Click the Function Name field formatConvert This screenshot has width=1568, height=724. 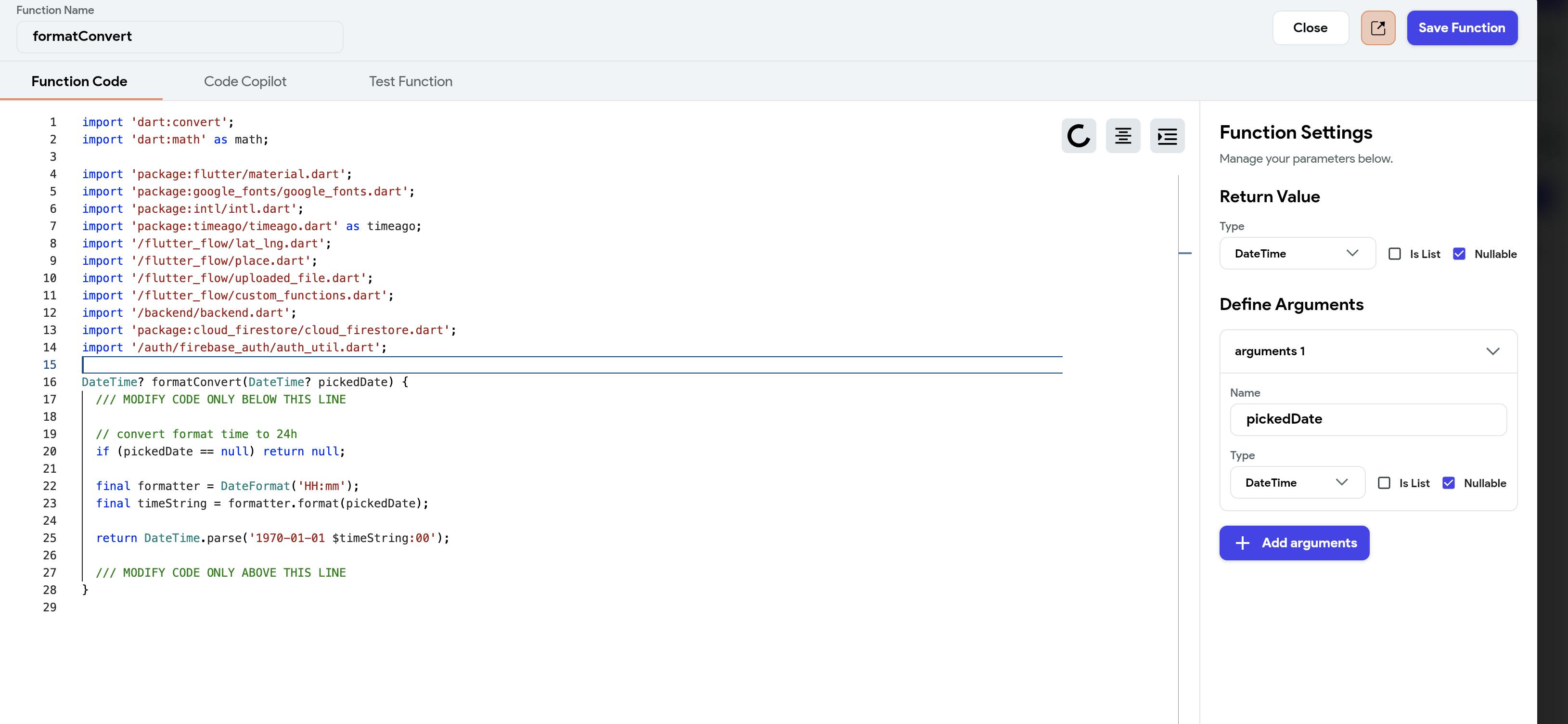point(180,37)
